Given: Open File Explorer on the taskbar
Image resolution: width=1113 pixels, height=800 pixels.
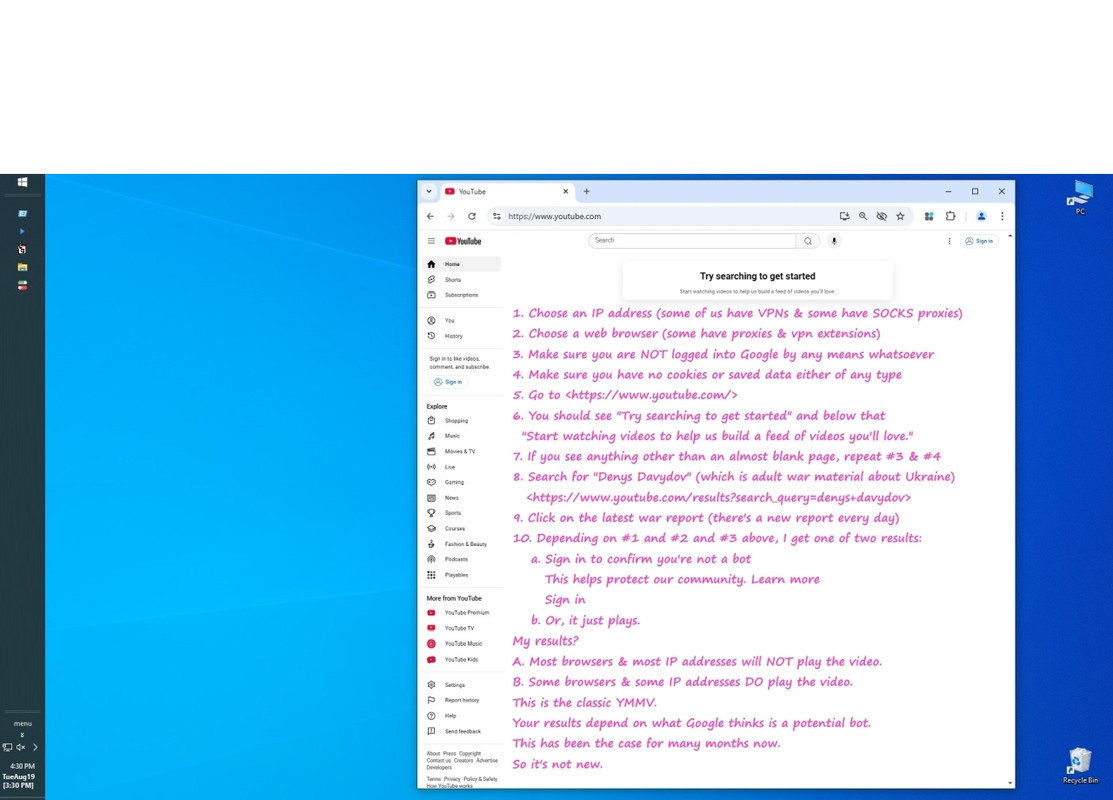Looking at the screenshot, I should (x=22, y=267).
